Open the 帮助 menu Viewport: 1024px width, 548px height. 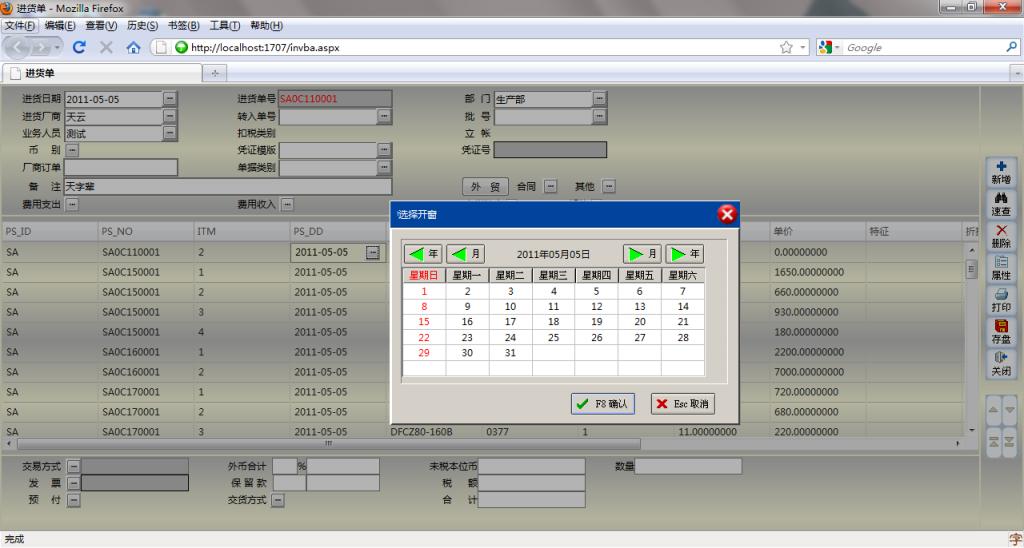266,25
